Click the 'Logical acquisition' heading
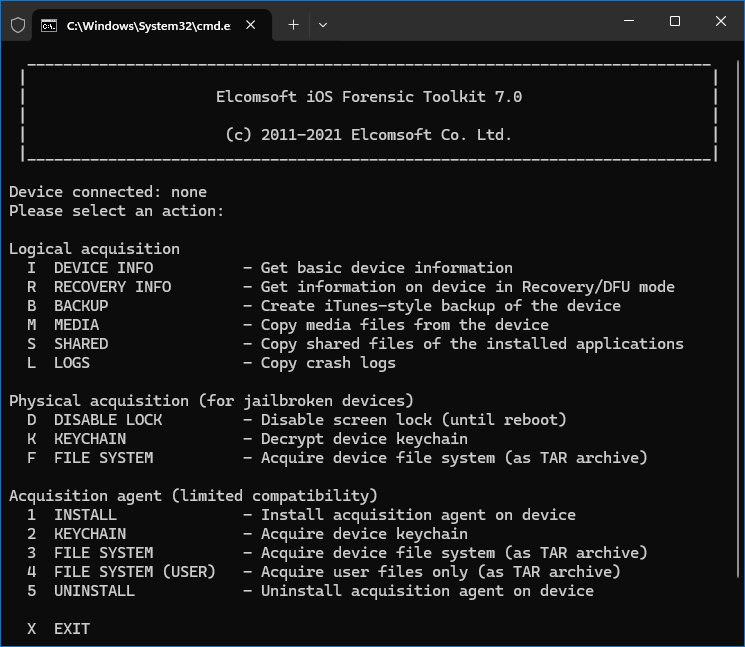 pyautogui.click(x=95, y=249)
